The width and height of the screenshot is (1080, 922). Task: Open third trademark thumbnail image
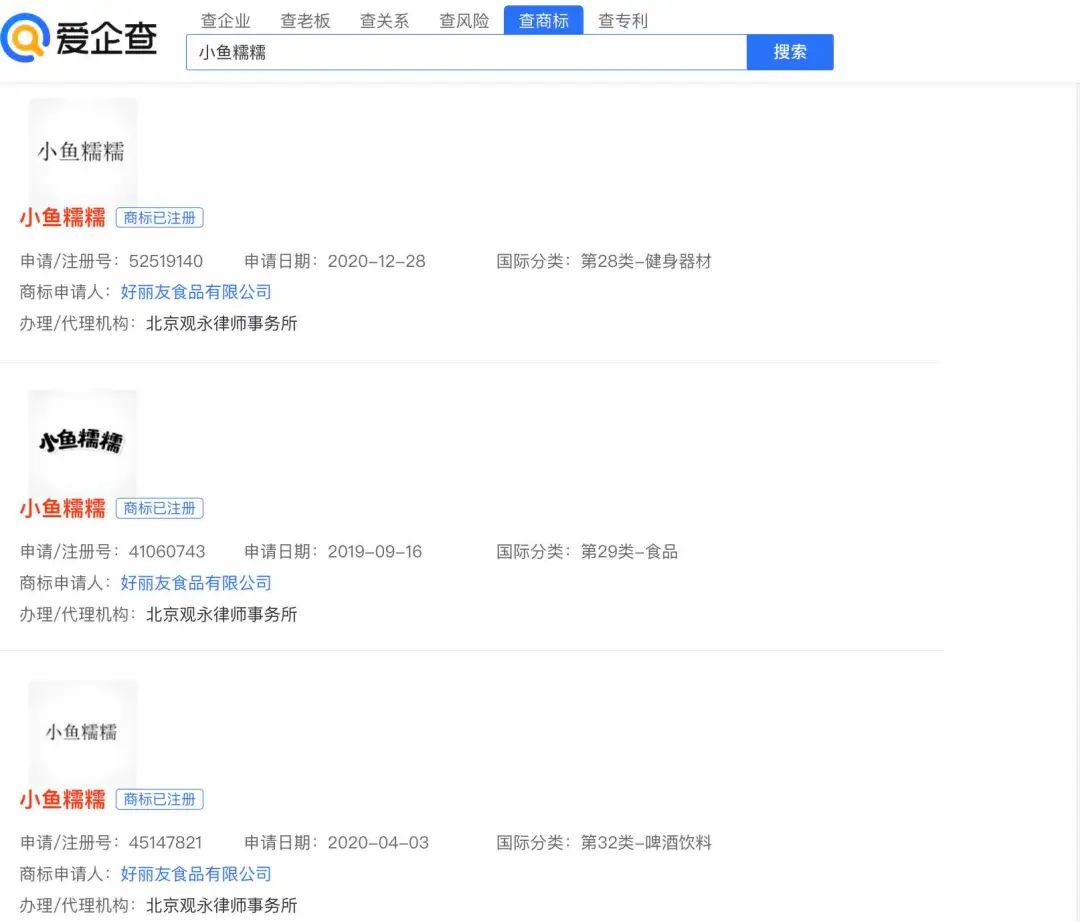[x=82, y=732]
